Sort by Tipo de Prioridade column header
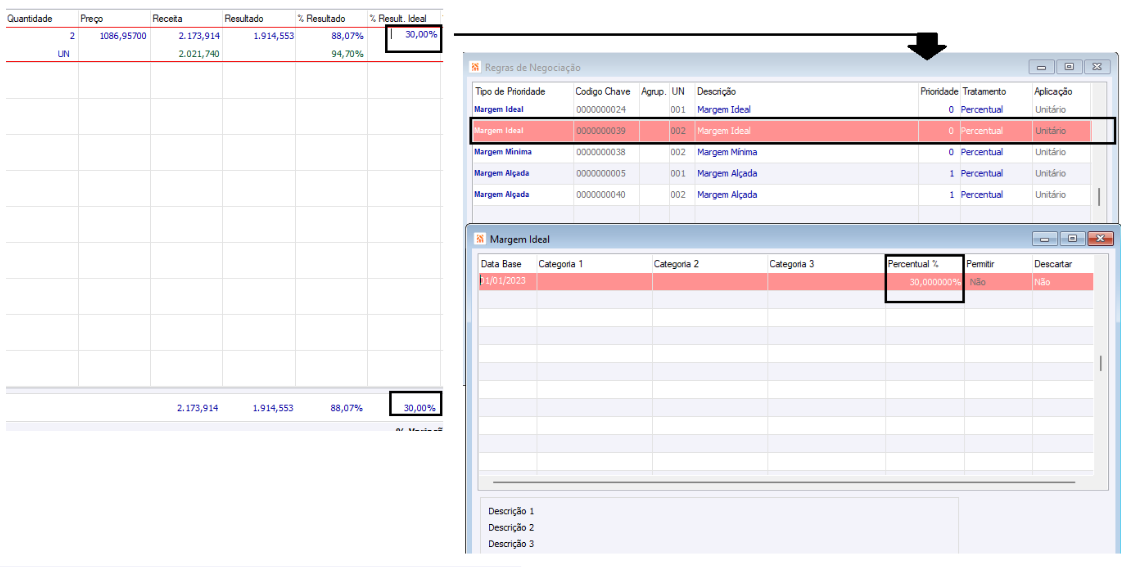The image size is (1121, 567). [510, 92]
